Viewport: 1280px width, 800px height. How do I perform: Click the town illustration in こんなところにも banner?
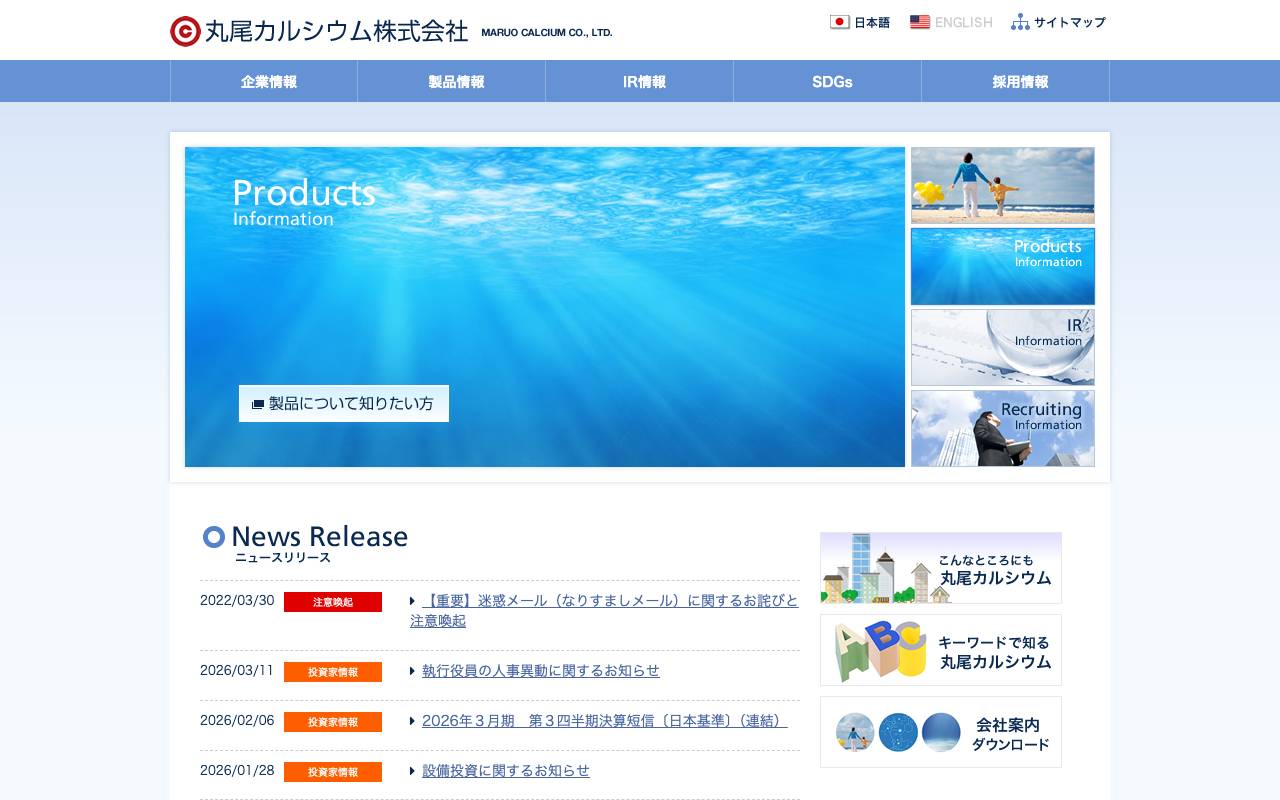pyautogui.click(x=875, y=567)
